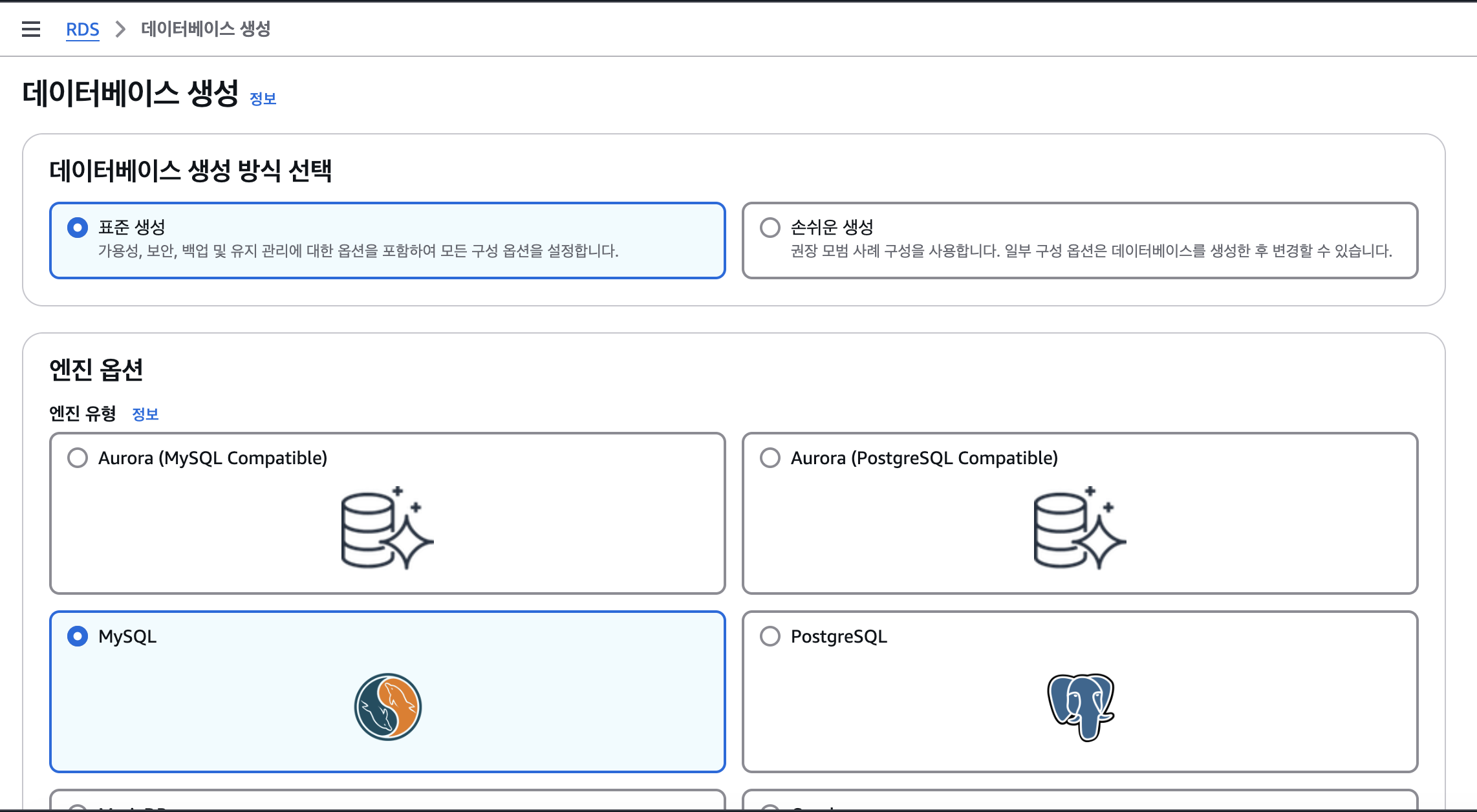Select the PostgreSQL engine radio button

click(x=770, y=636)
